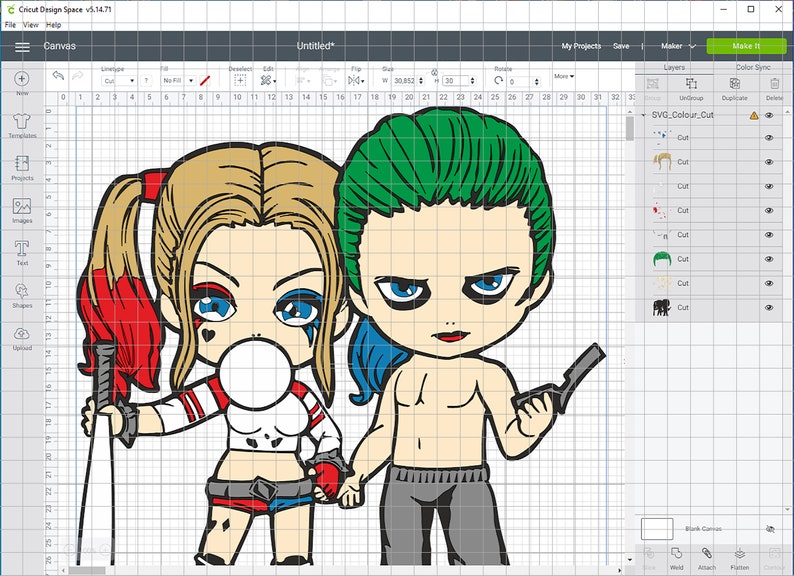Hide the white Cut layer

769,186
